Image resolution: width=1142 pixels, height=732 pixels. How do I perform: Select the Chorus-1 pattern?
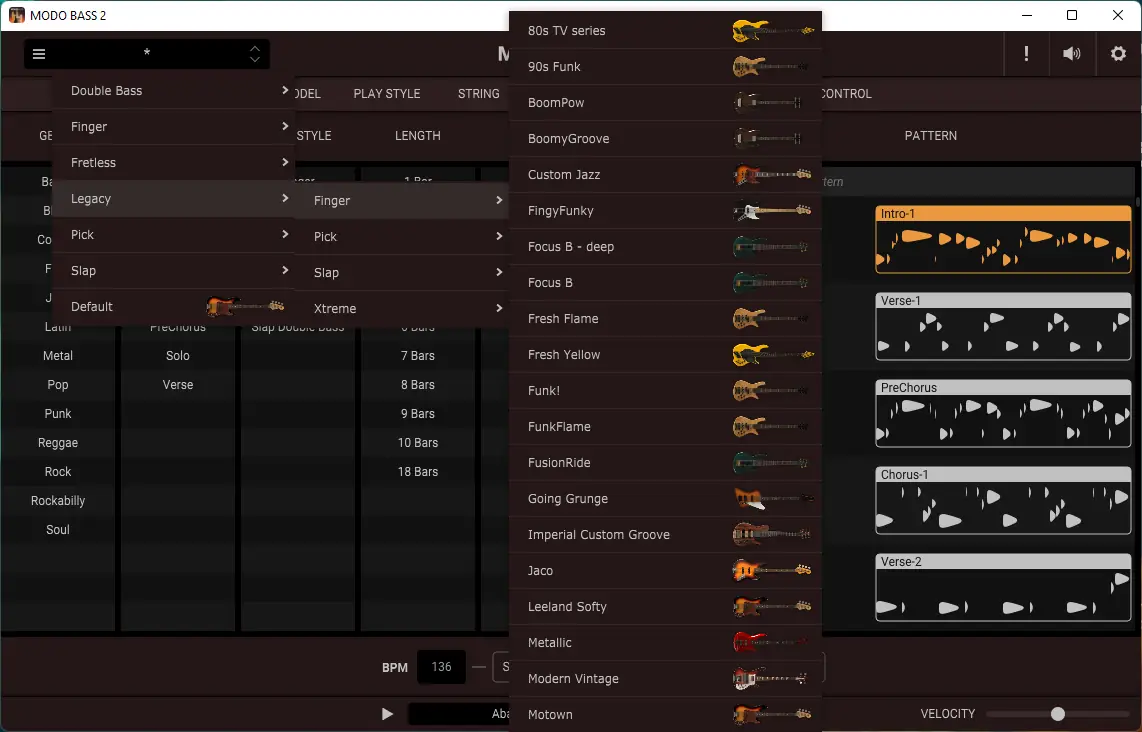(x=1003, y=500)
